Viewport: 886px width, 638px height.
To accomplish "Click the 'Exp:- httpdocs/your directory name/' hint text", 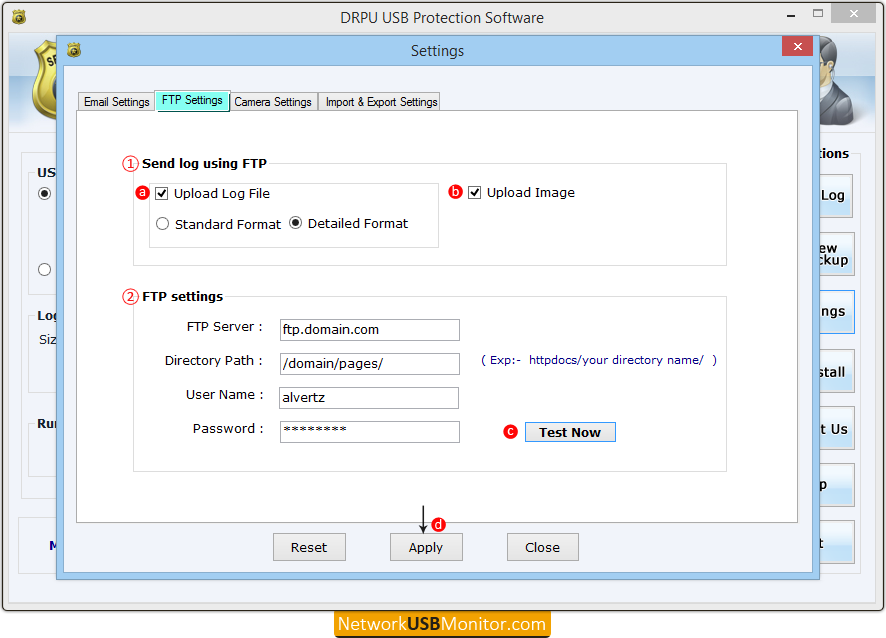I will click(x=598, y=360).
